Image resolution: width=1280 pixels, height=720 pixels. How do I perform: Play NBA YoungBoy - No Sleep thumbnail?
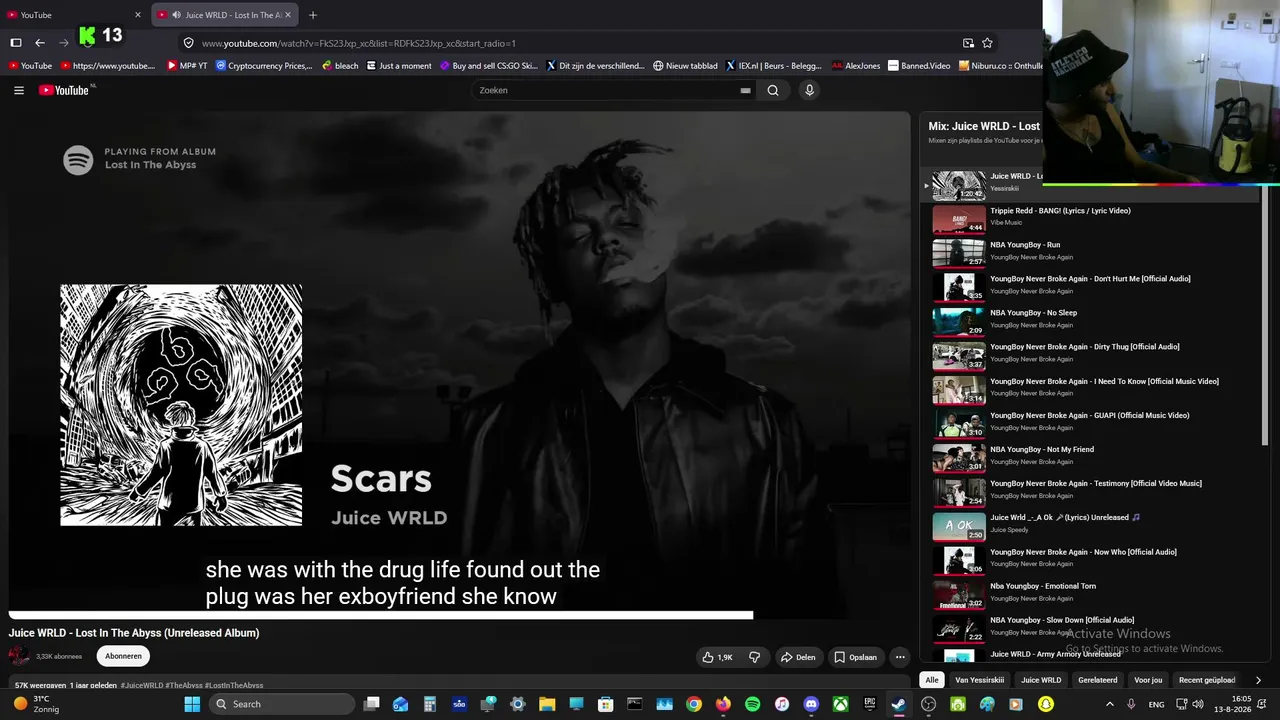(x=959, y=322)
